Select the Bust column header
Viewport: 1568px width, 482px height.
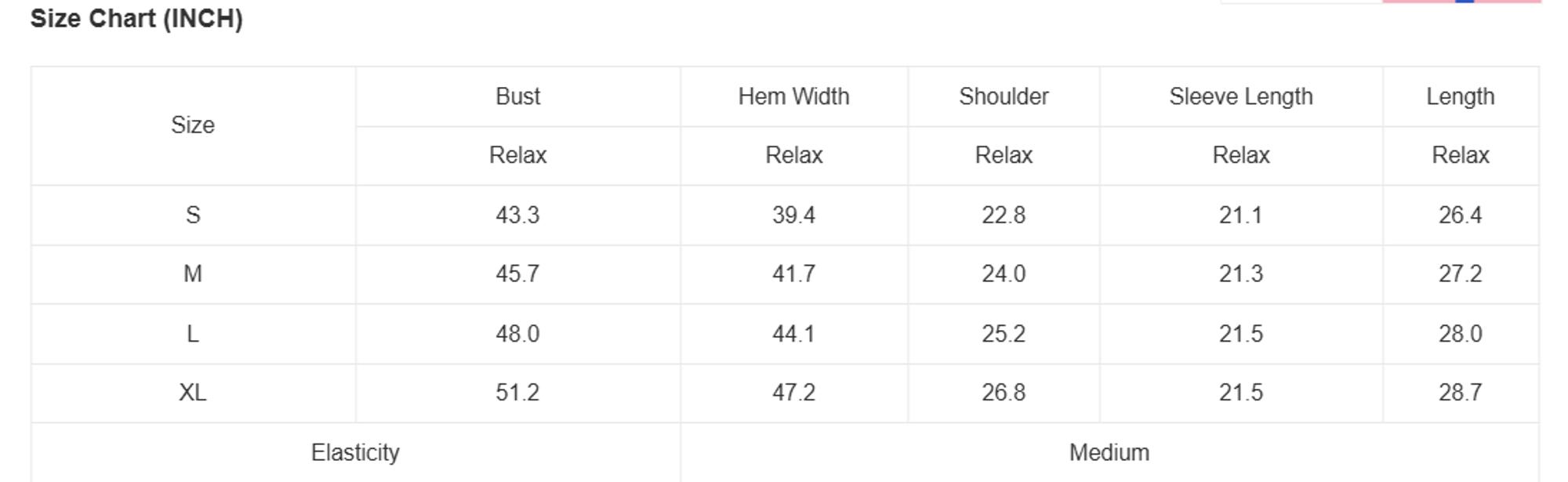[x=517, y=96]
